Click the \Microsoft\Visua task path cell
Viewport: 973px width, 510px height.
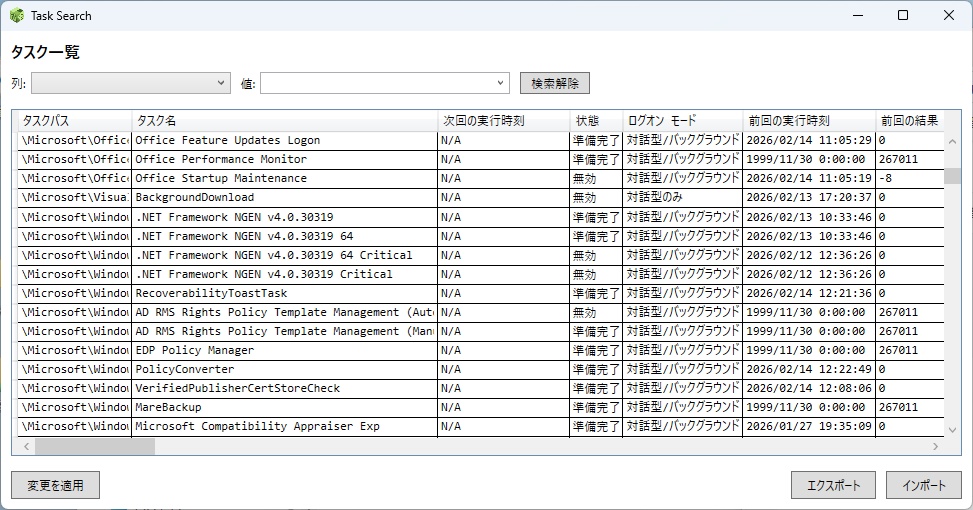pos(75,197)
